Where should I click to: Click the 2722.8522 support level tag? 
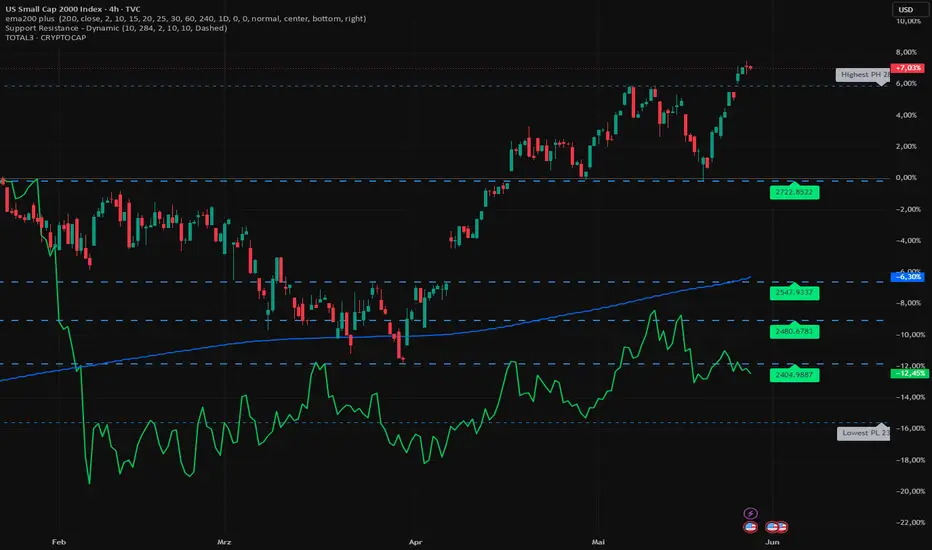[794, 192]
